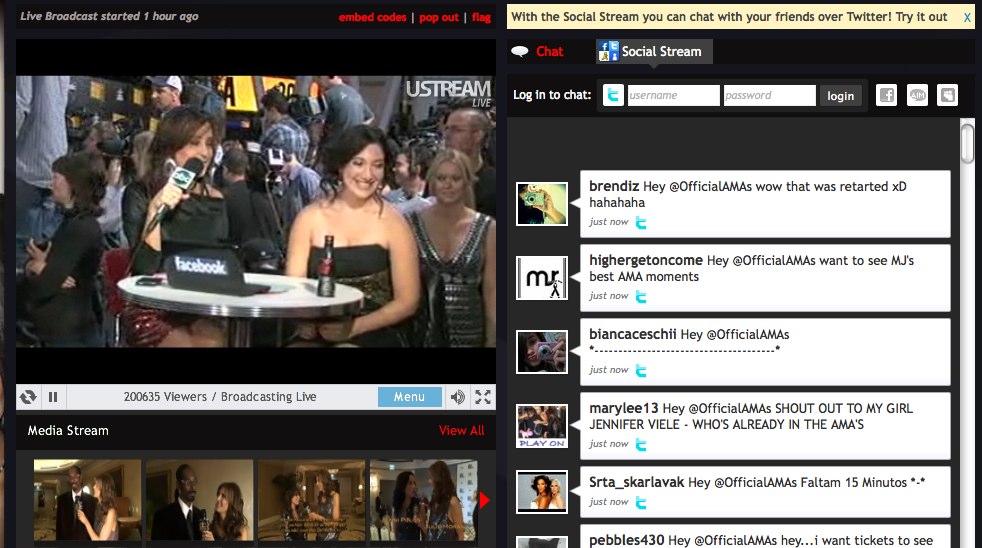The height and width of the screenshot is (548, 982).
Task: Focus the username input field
Action: pyautogui.click(x=673, y=95)
